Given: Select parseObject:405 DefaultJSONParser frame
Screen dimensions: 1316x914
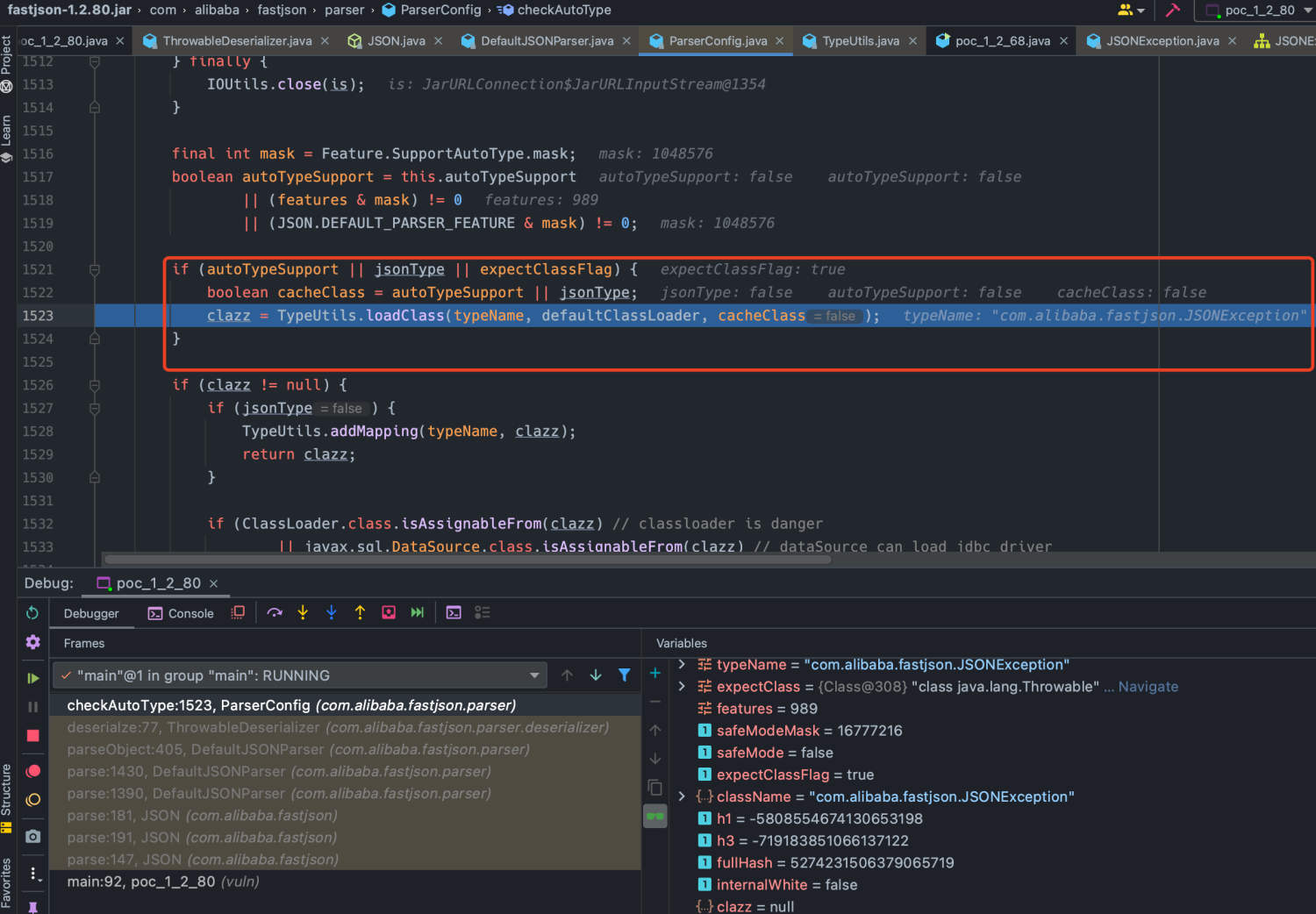Looking at the screenshot, I should coord(347,749).
